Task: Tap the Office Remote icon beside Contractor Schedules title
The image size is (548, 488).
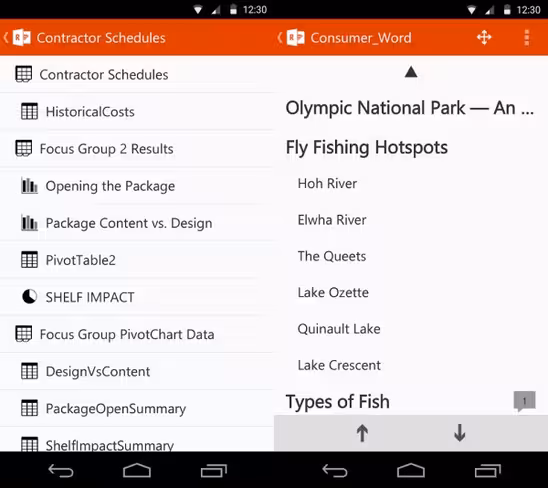Action: pyautogui.click(x=22, y=37)
